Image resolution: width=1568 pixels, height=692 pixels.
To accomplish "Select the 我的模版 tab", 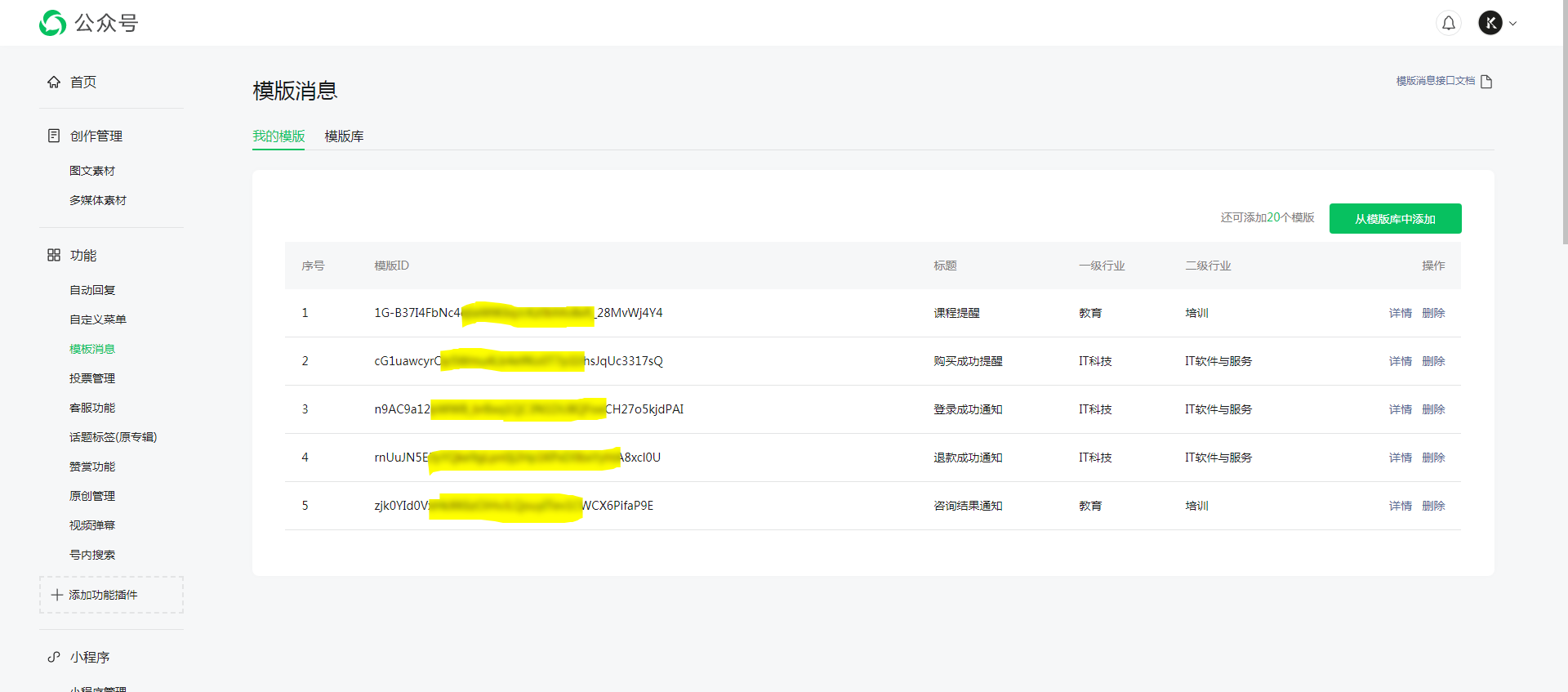I will coord(278,136).
